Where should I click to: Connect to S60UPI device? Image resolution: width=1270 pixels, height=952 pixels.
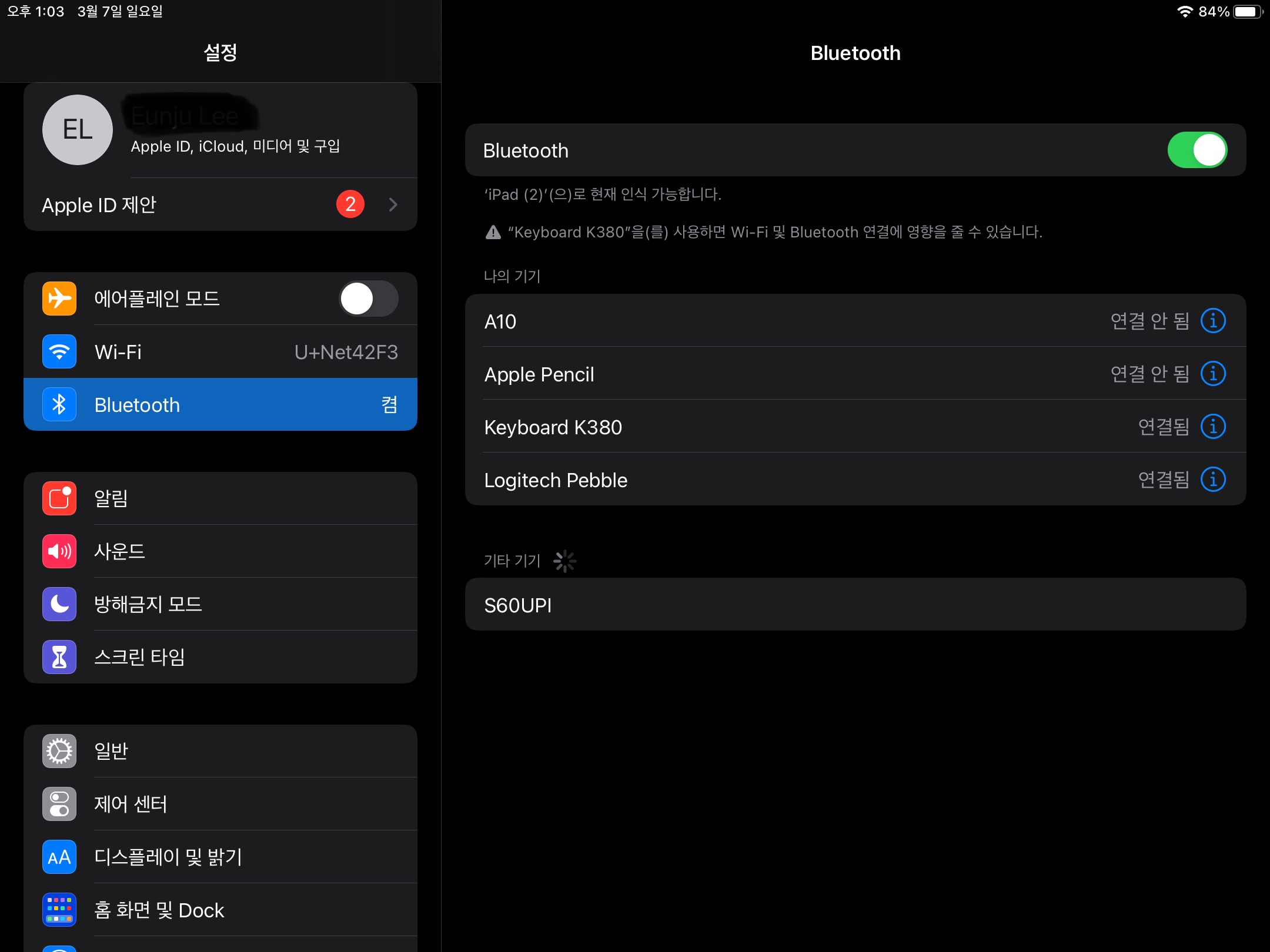pos(855,605)
